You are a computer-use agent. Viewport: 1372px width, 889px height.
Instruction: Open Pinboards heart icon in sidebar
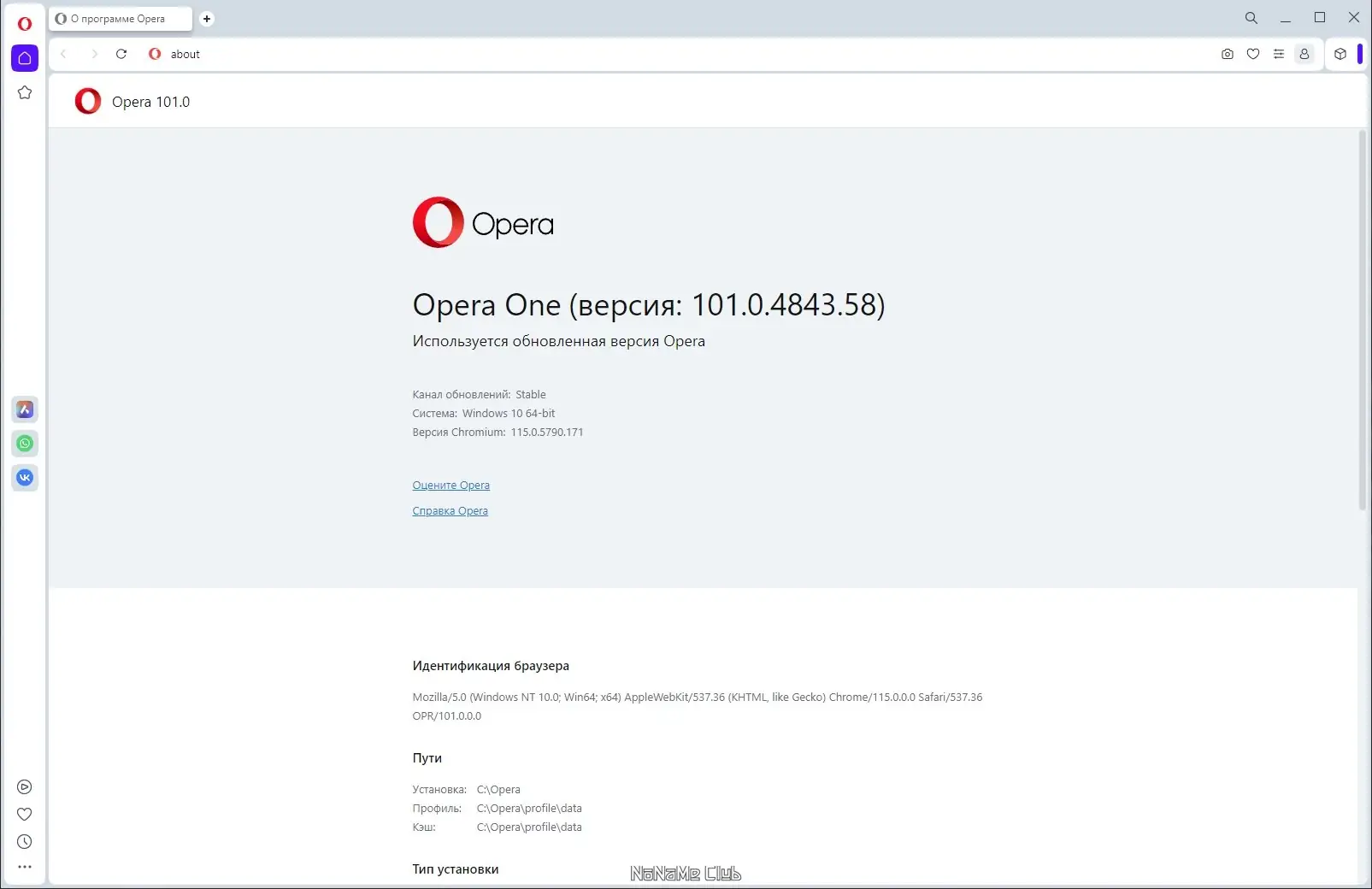pos(25,815)
